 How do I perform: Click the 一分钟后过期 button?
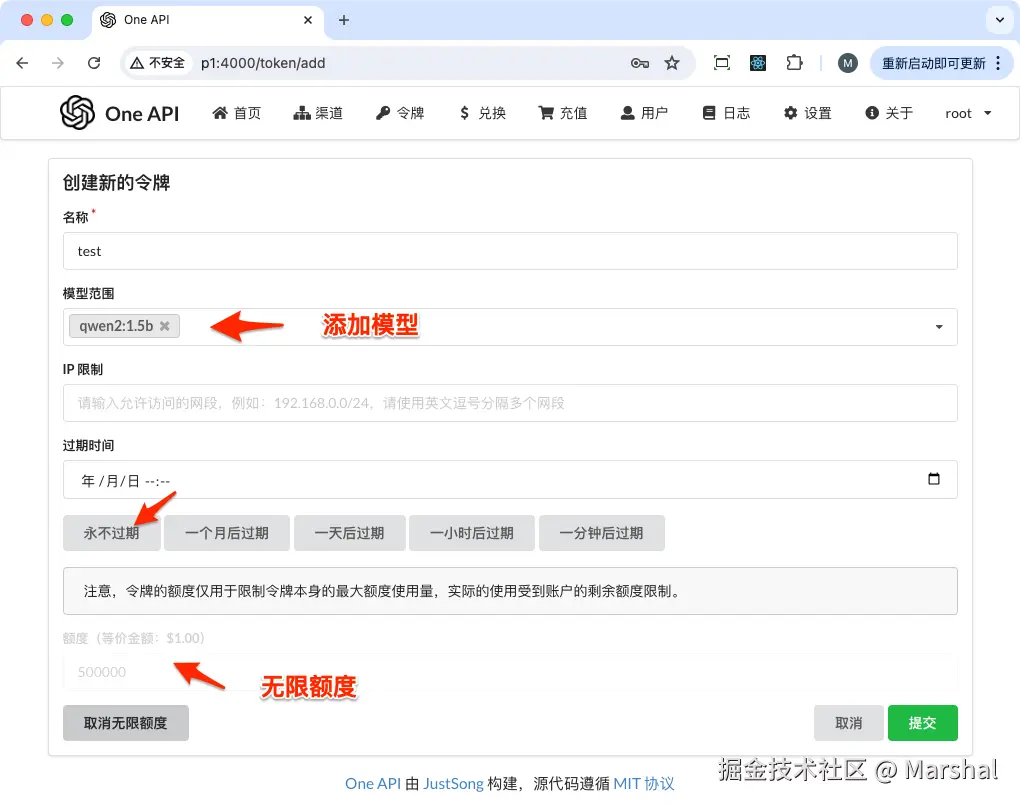[x=602, y=533]
